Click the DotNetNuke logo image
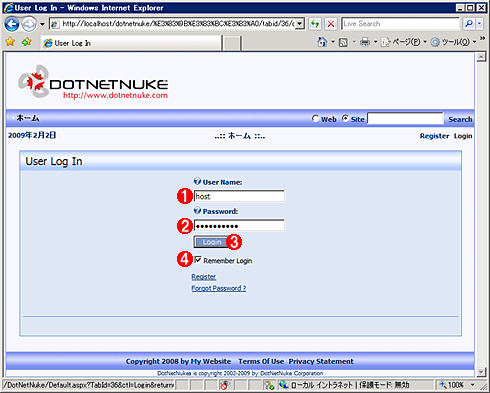This screenshot has width=490, height=393. (93, 82)
